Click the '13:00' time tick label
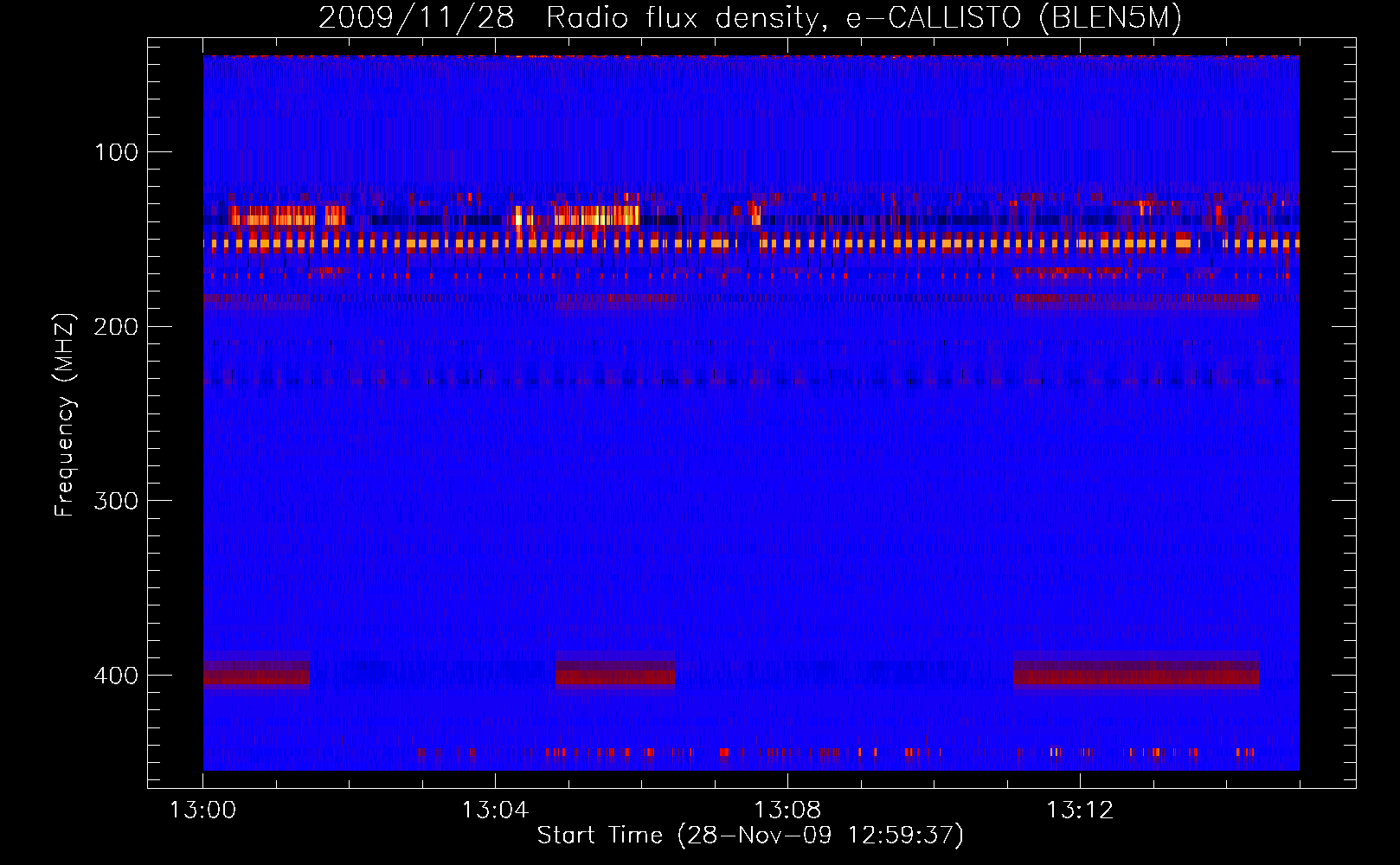 point(202,811)
